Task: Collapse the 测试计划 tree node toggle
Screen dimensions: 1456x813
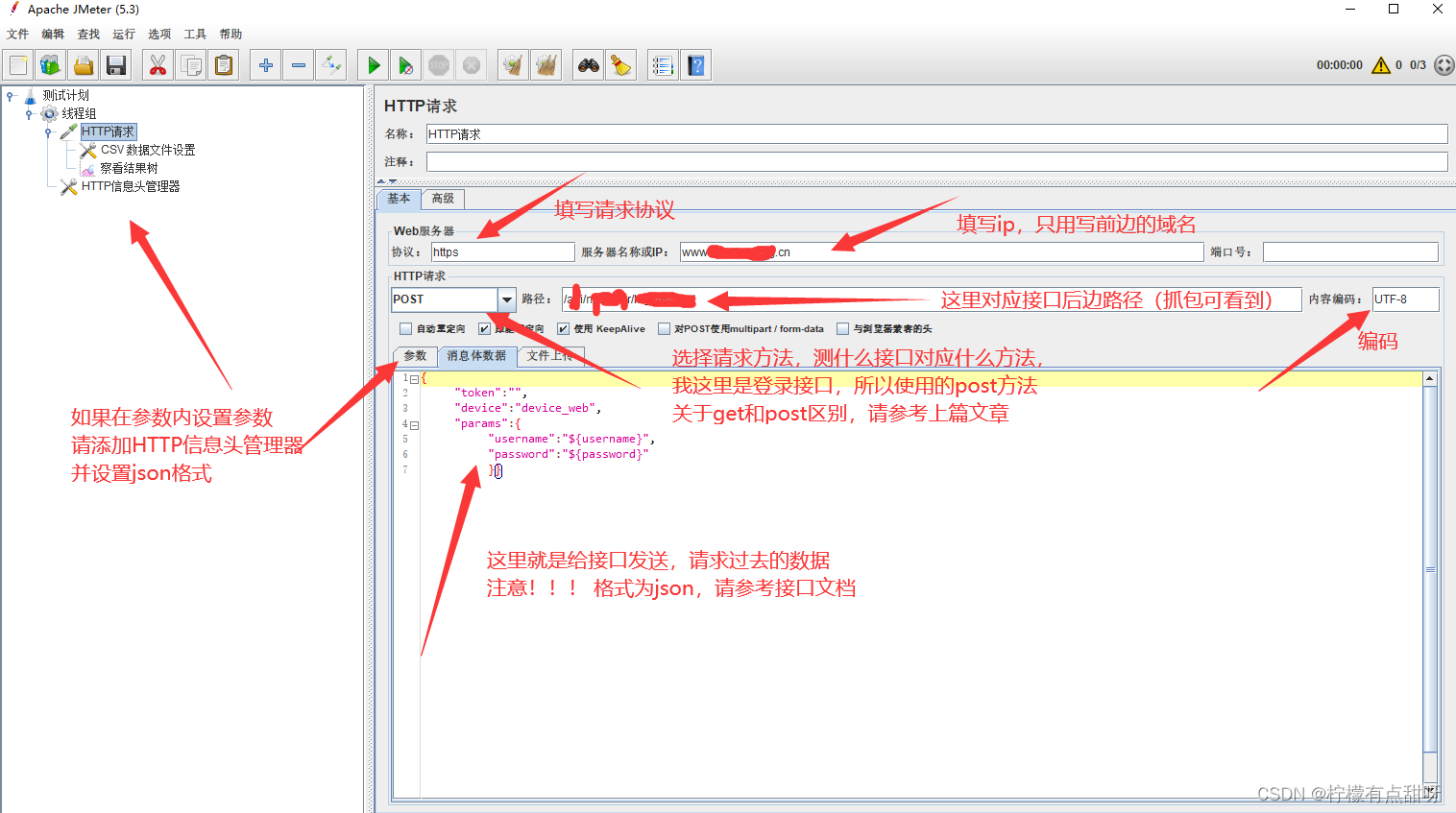Action: pos(10,95)
